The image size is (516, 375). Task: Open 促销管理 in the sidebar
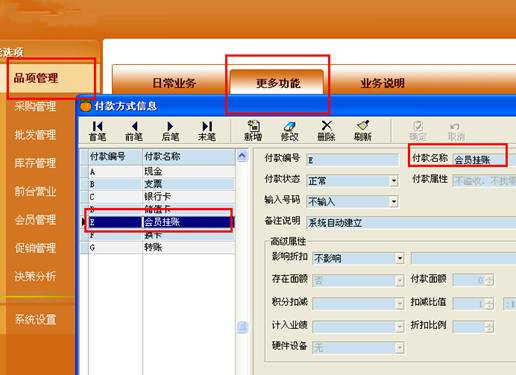(x=35, y=248)
